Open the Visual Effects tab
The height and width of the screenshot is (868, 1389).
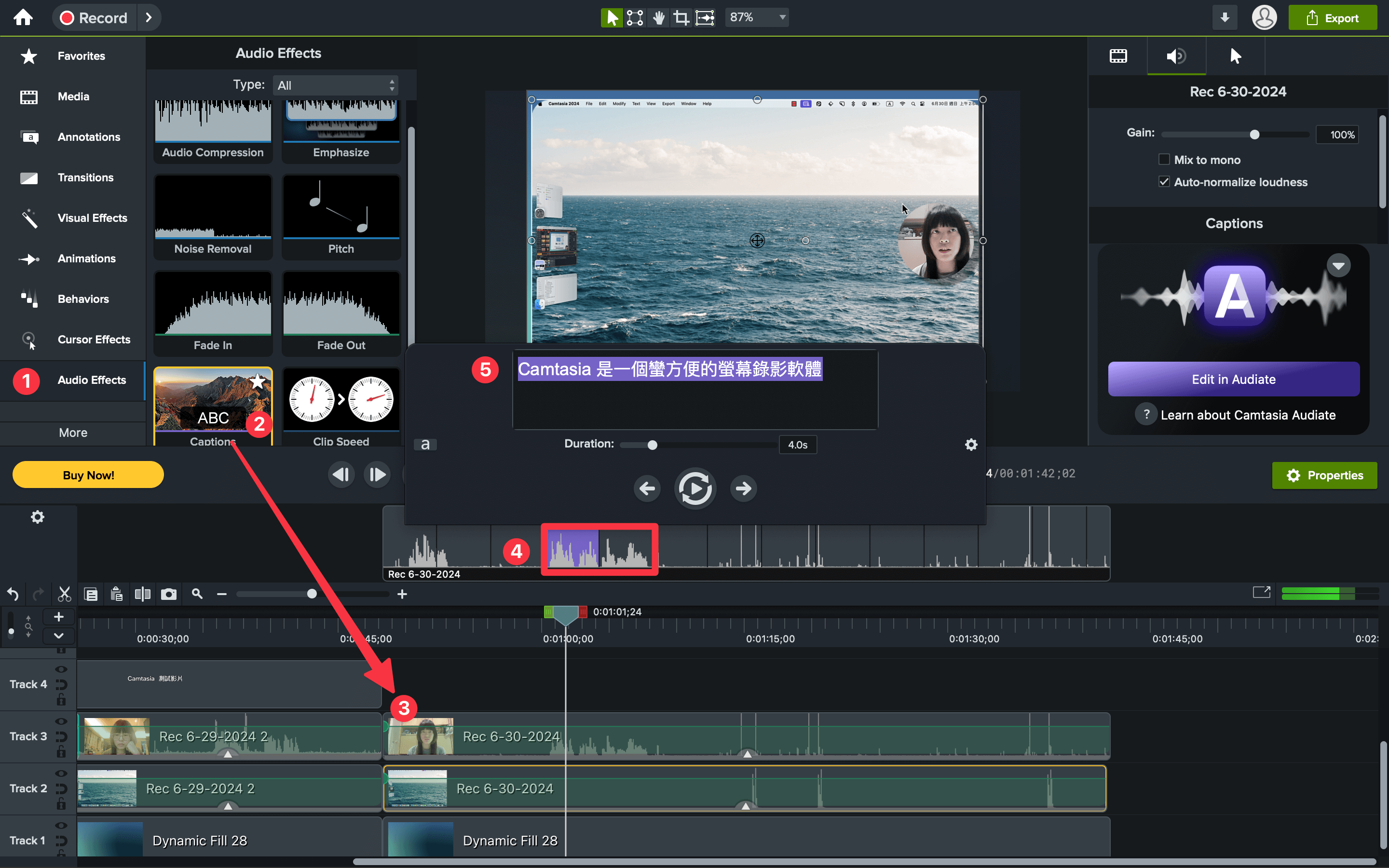(x=73, y=217)
